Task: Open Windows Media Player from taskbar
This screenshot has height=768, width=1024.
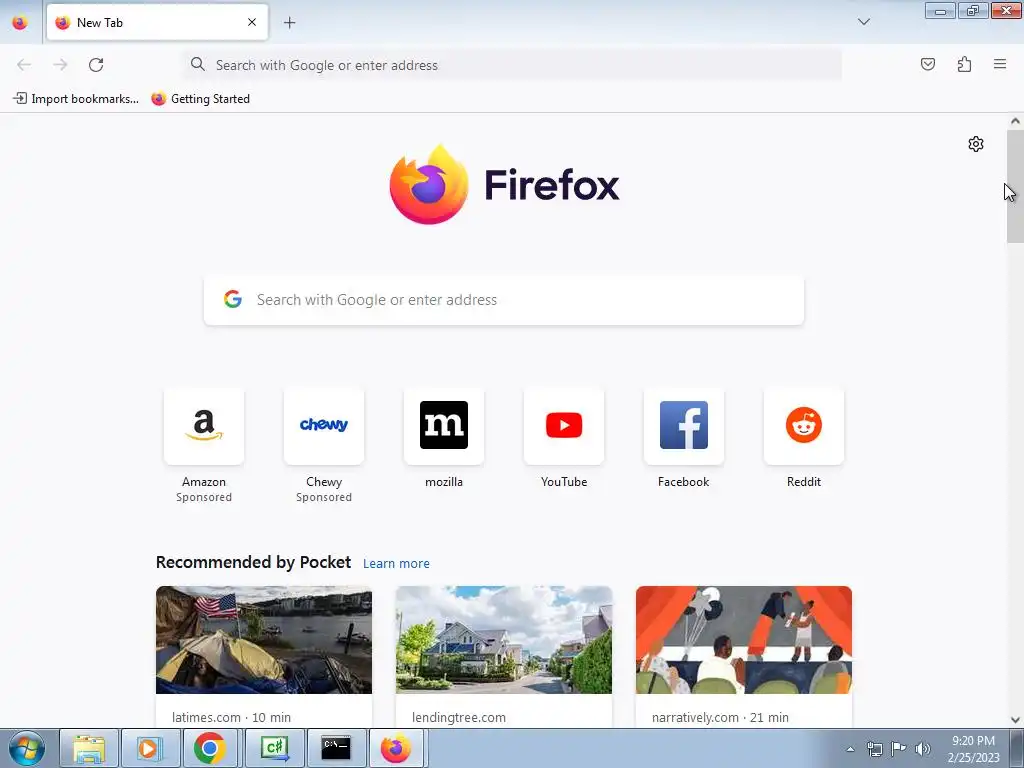Action: click(x=150, y=748)
